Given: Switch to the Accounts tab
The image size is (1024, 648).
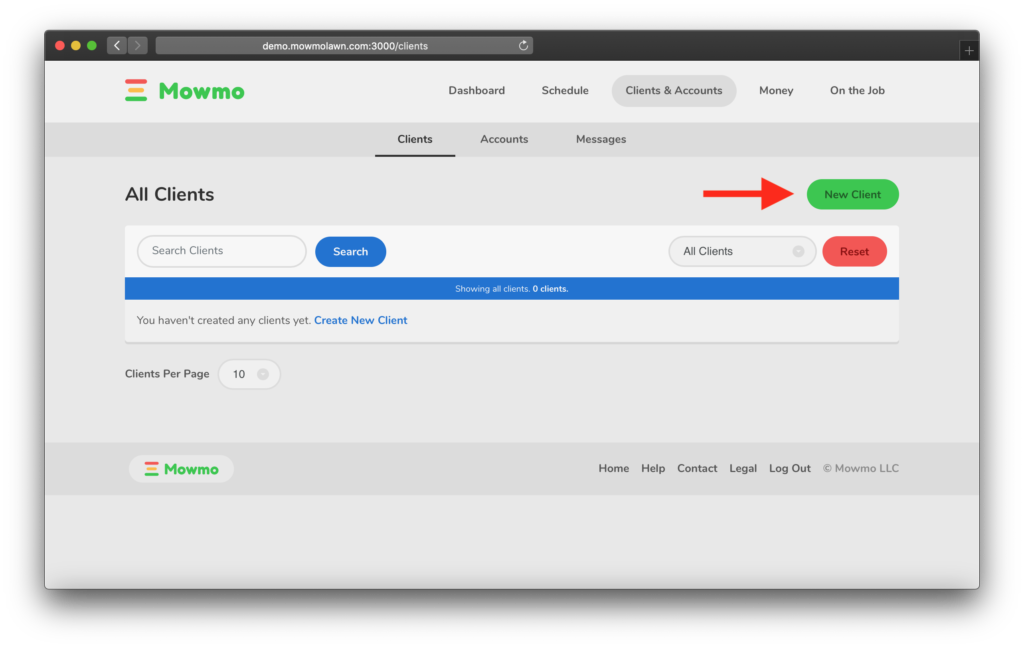Looking at the screenshot, I should [504, 139].
